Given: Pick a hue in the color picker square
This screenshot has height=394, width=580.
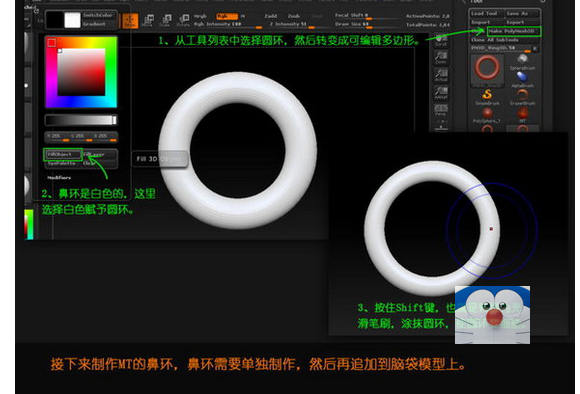Looking at the screenshot, I should tap(81, 72).
